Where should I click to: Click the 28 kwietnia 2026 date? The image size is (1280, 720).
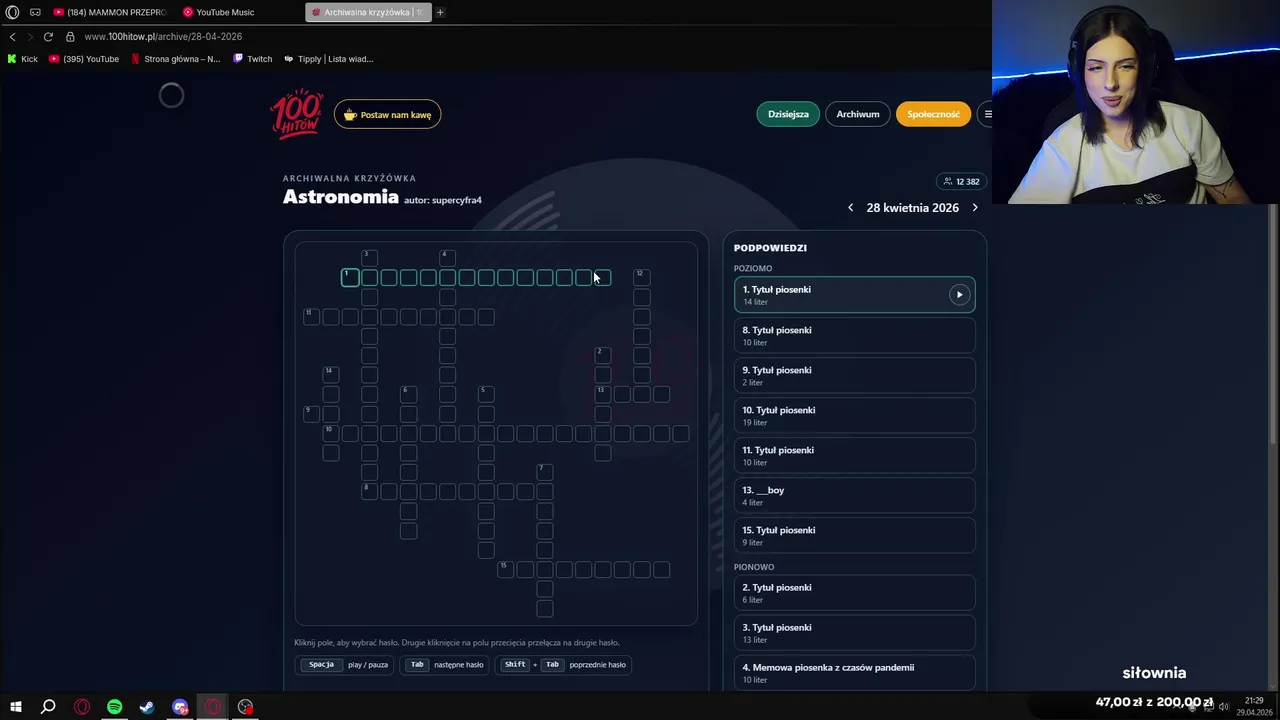click(x=913, y=208)
